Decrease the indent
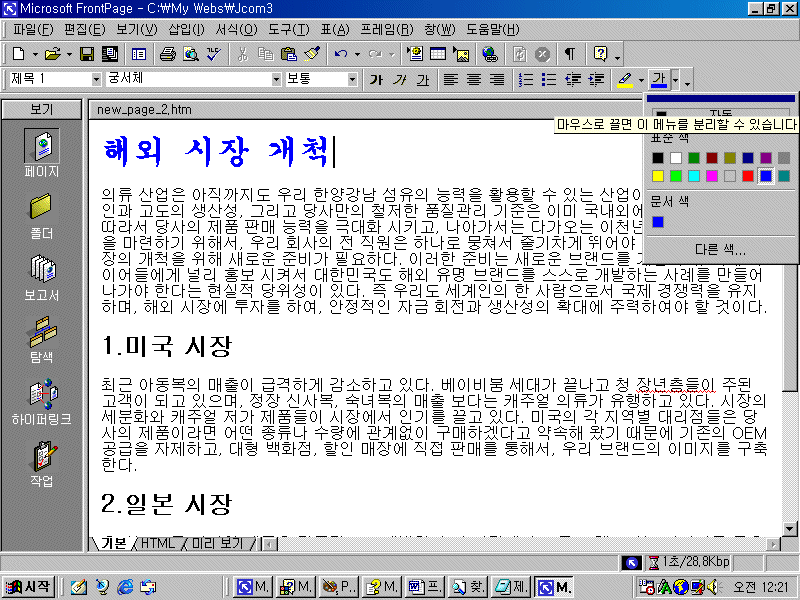Image resolution: width=800 pixels, height=600 pixels. click(x=572, y=80)
